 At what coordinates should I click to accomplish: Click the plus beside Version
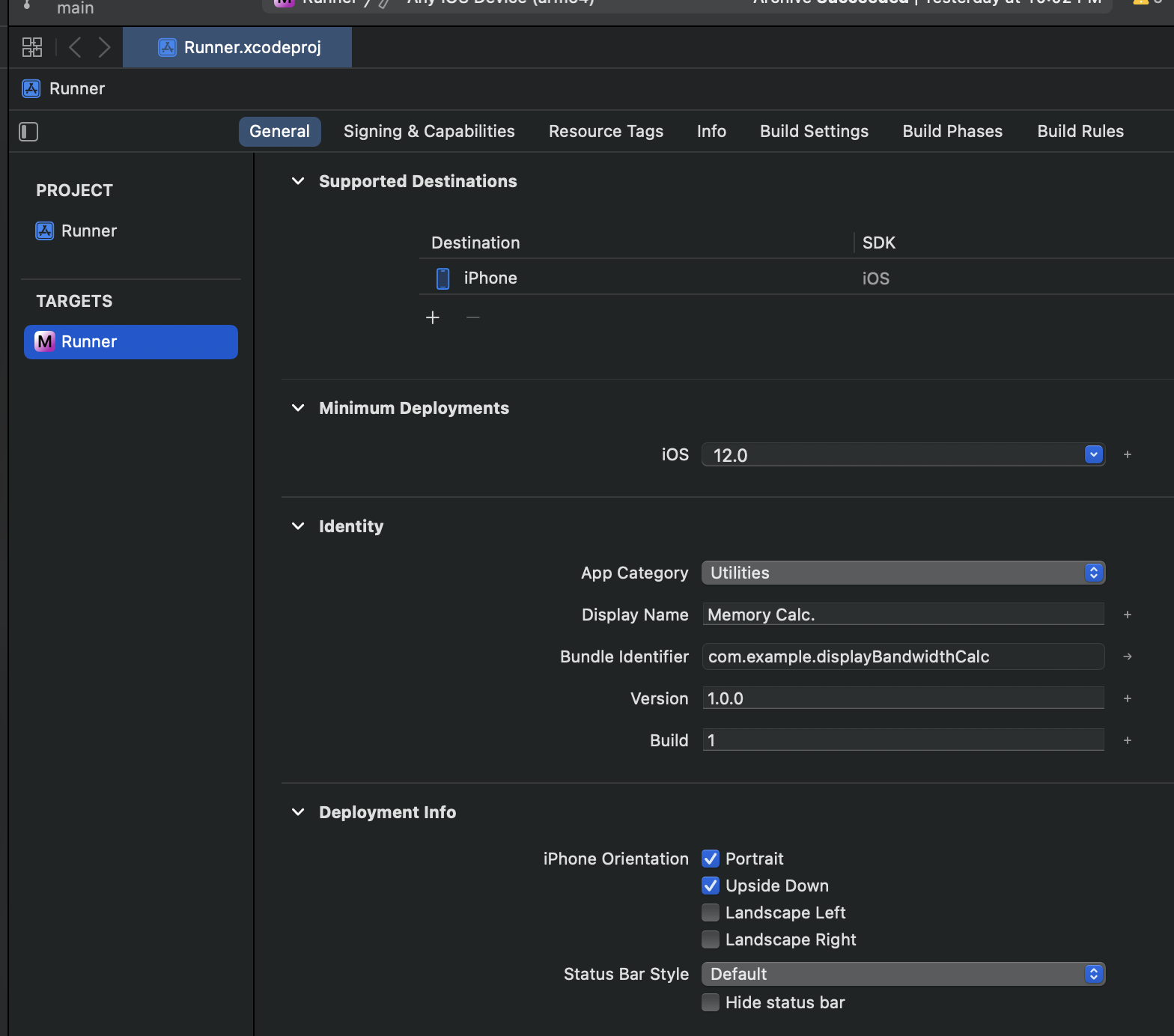[1128, 698]
